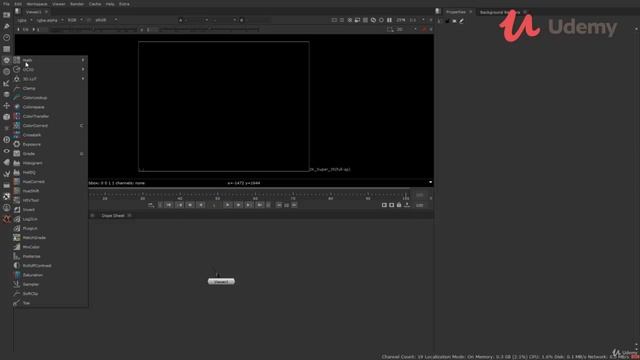Image resolution: width=640 pixels, height=360 pixels.
Task: Click the PLogLin node icon
Action: (x=17, y=228)
